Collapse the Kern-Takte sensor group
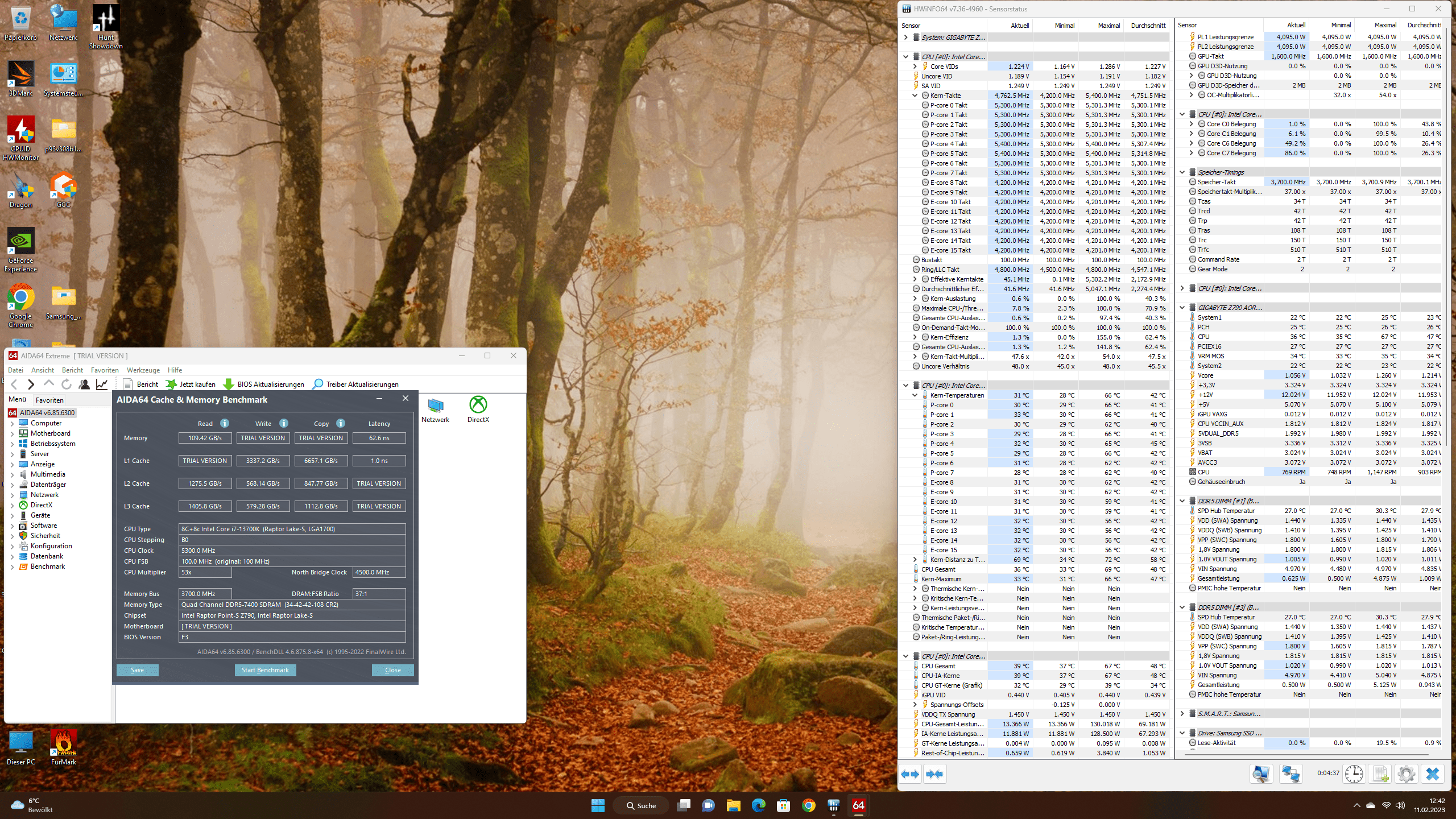The image size is (1456, 819). pos(915,96)
